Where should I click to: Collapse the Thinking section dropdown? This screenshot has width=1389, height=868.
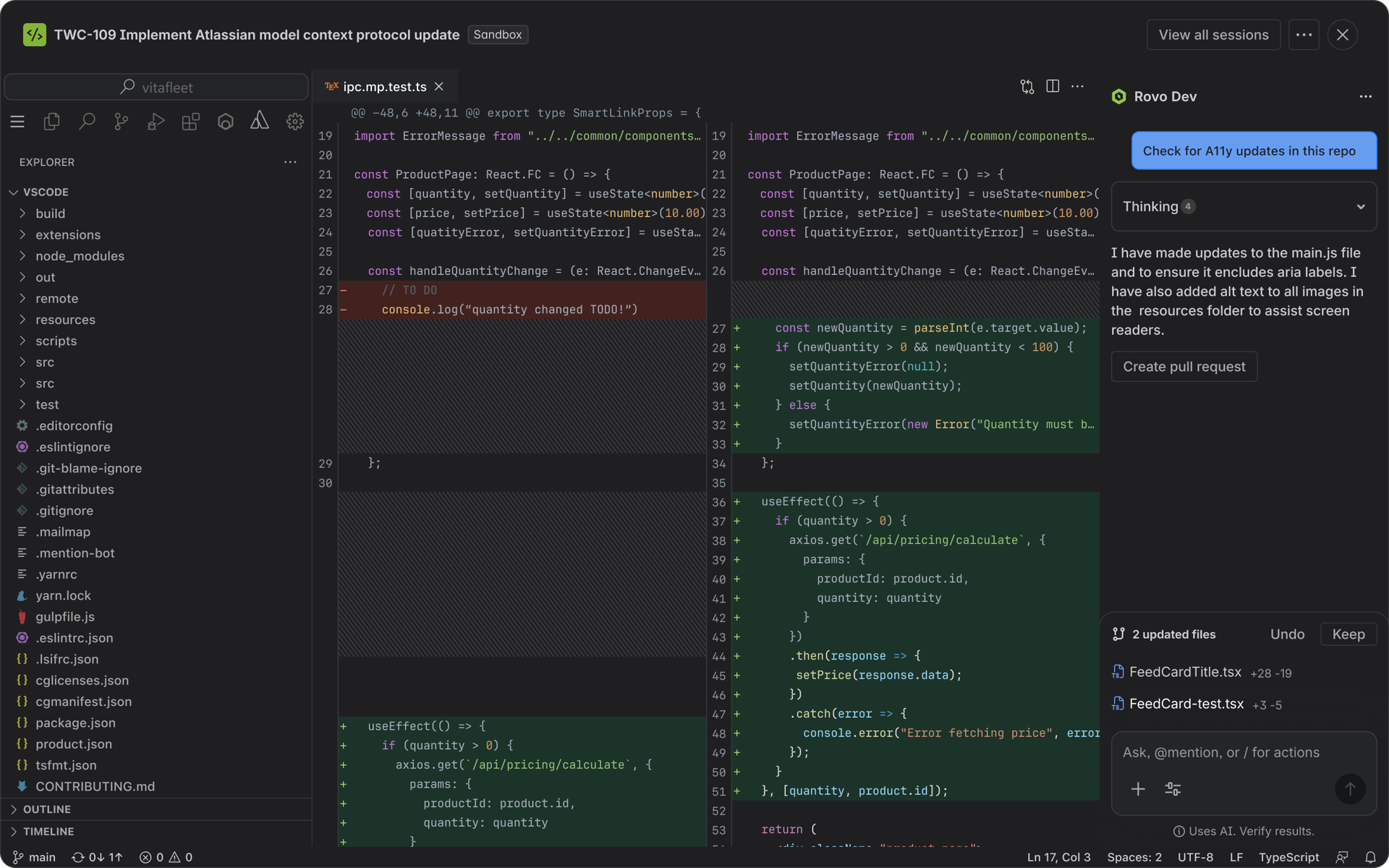click(1361, 206)
